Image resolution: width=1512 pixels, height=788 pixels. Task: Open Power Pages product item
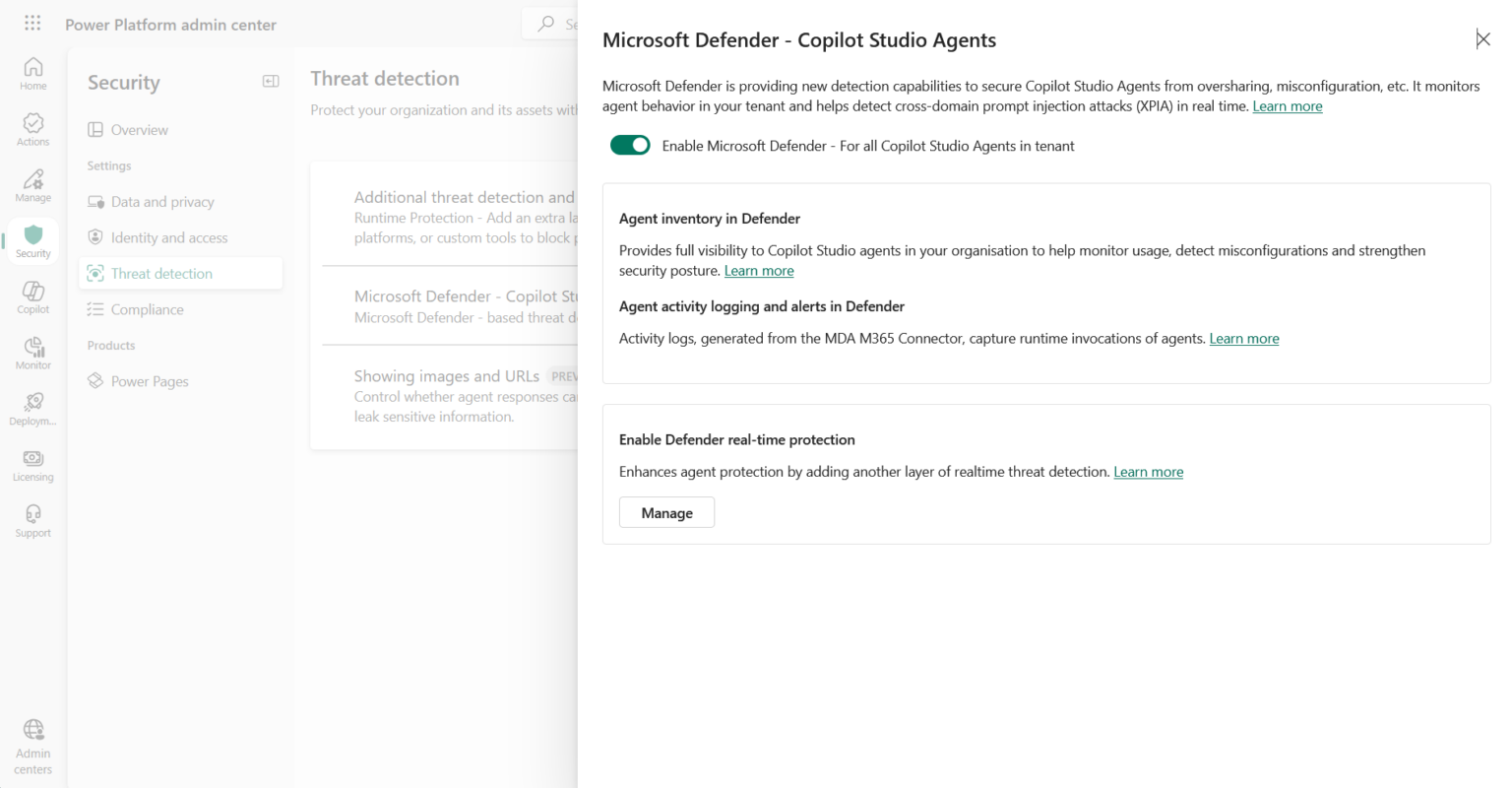coord(181,381)
